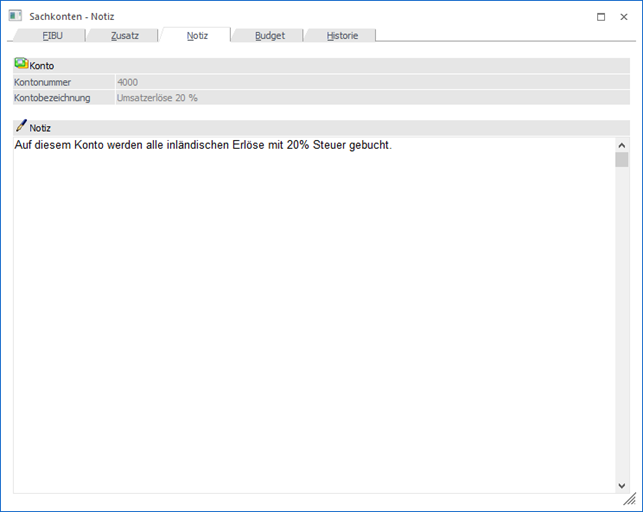Click the Konto section header

click(42, 65)
